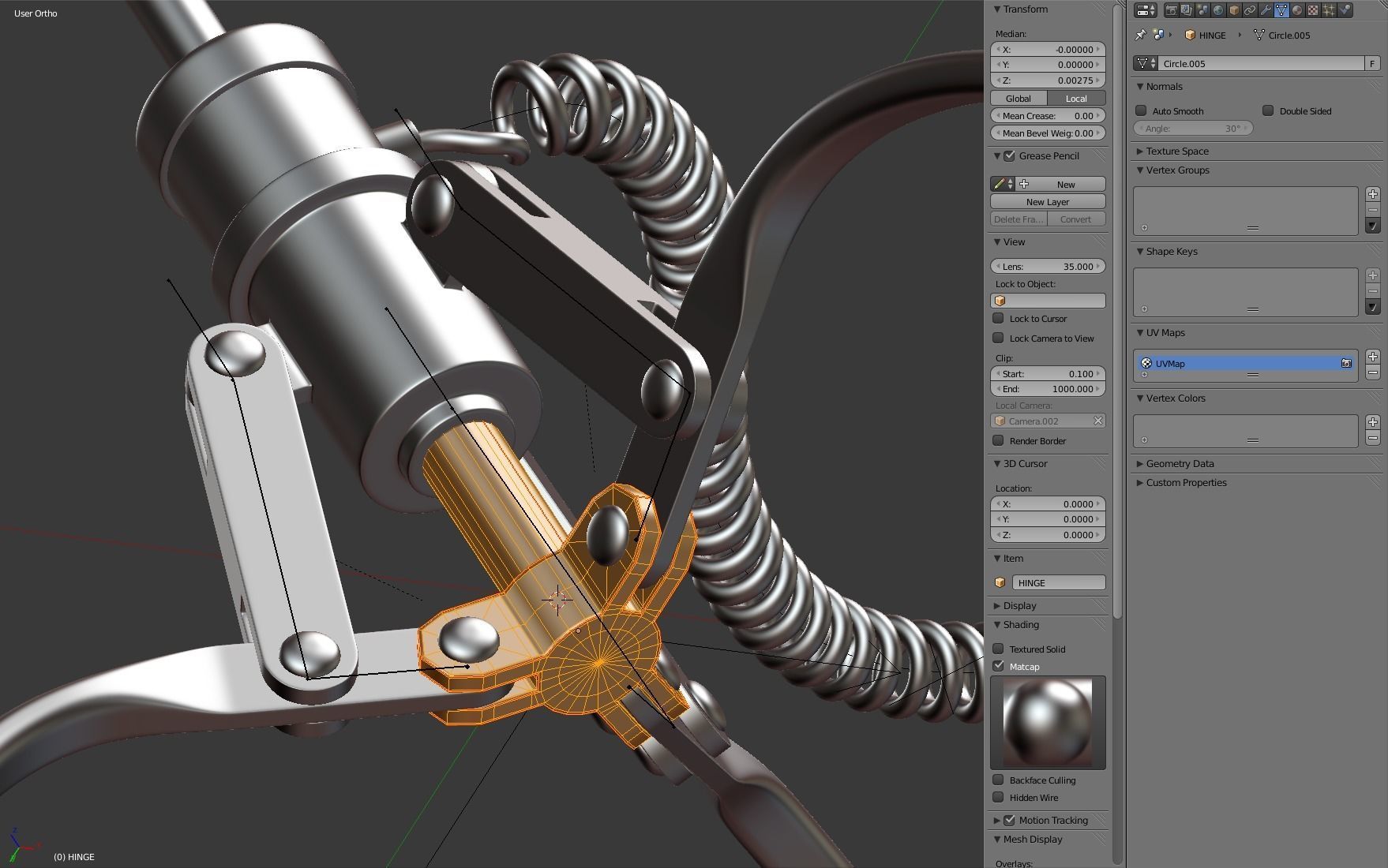Toggle the fake user F button

coord(1372,63)
